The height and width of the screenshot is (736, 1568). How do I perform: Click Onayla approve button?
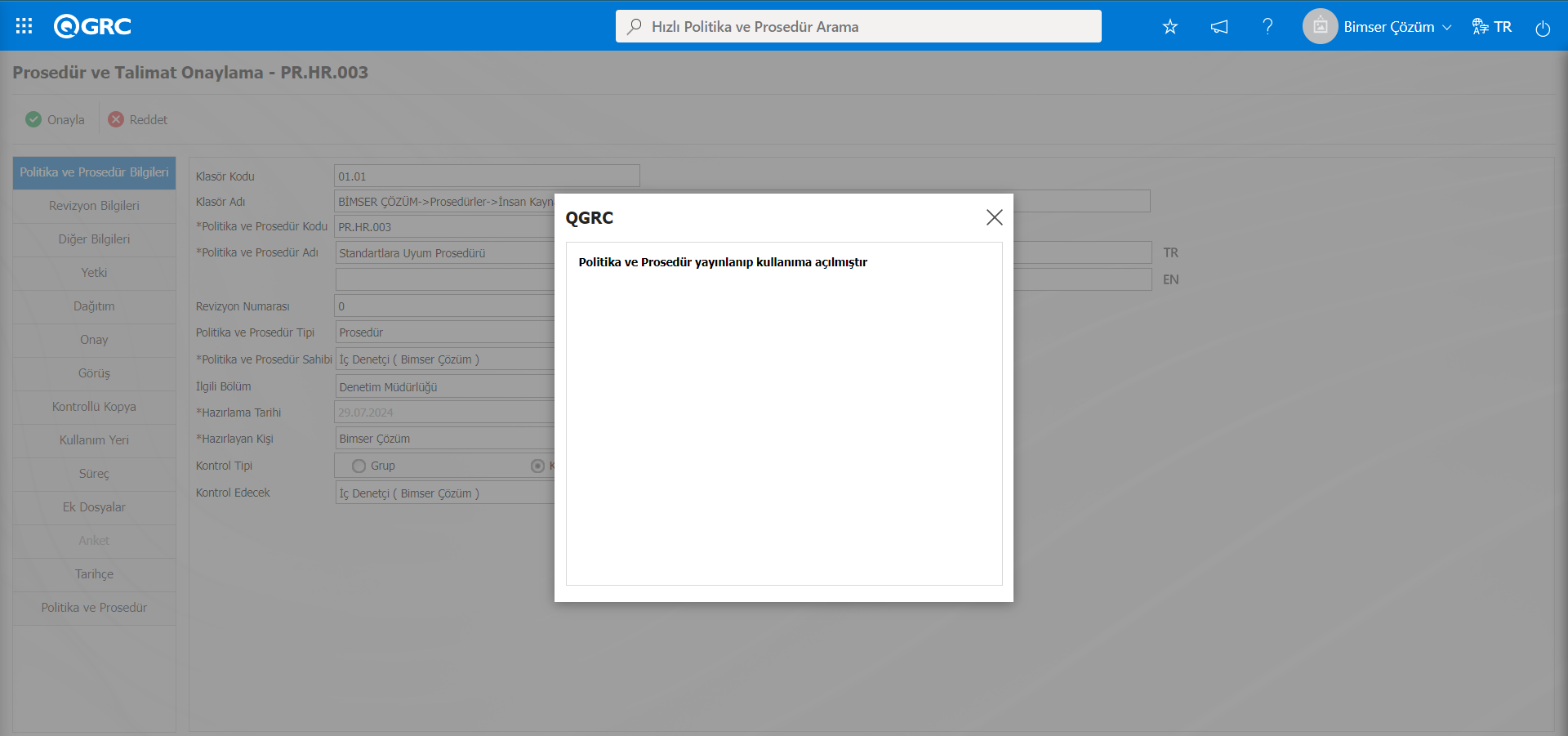pyautogui.click(x=56, y=119)
